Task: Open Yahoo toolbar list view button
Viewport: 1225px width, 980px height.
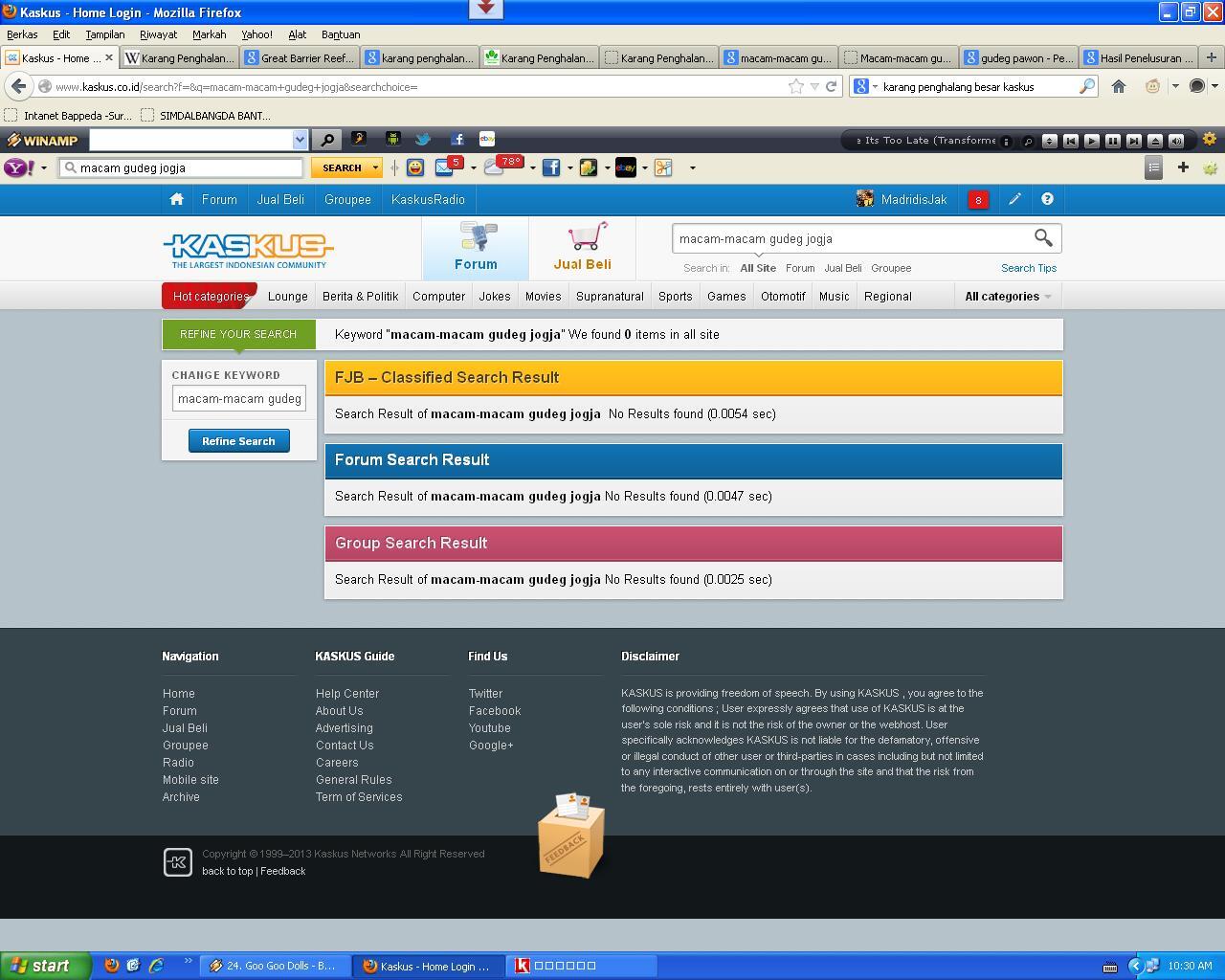Action: (x=1153, y=168)
